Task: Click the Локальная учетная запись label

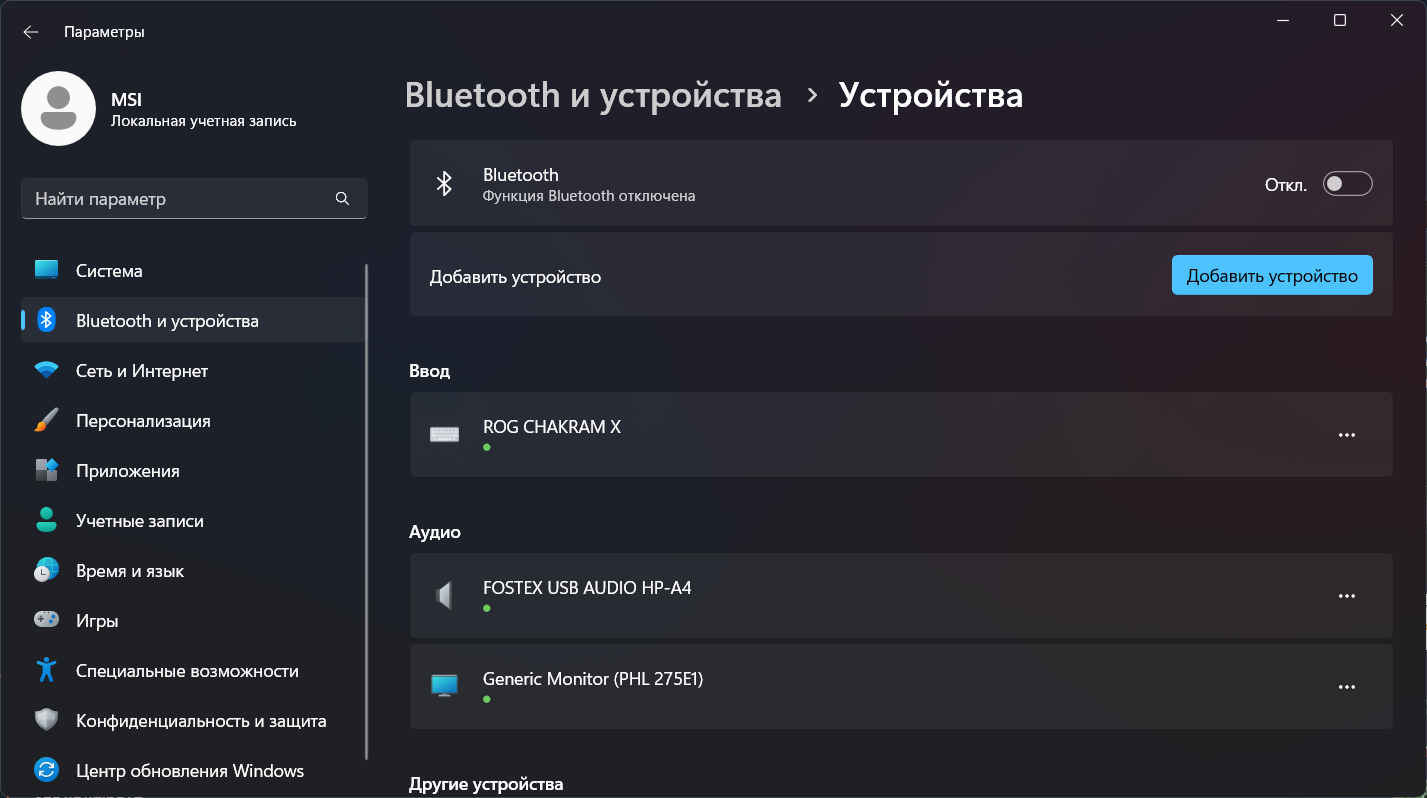Action: point(204,121)
